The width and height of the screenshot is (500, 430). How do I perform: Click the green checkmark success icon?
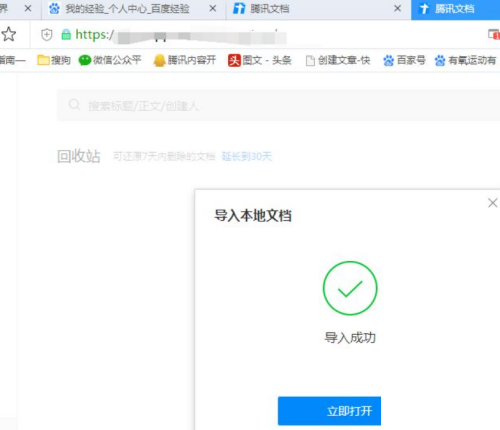[350, 288]
